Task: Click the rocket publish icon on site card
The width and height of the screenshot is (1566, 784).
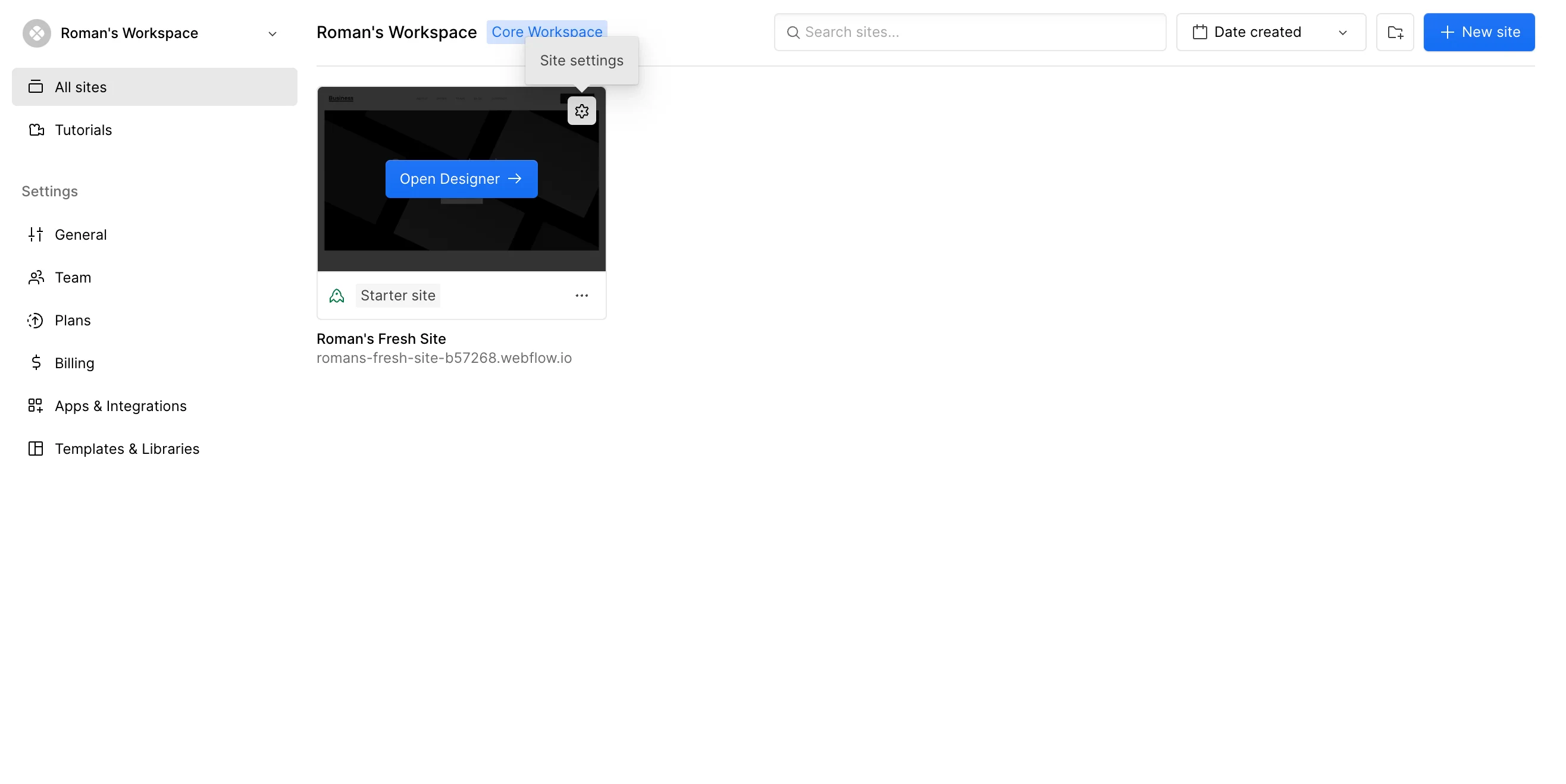Action: click(x=336, y=296)
